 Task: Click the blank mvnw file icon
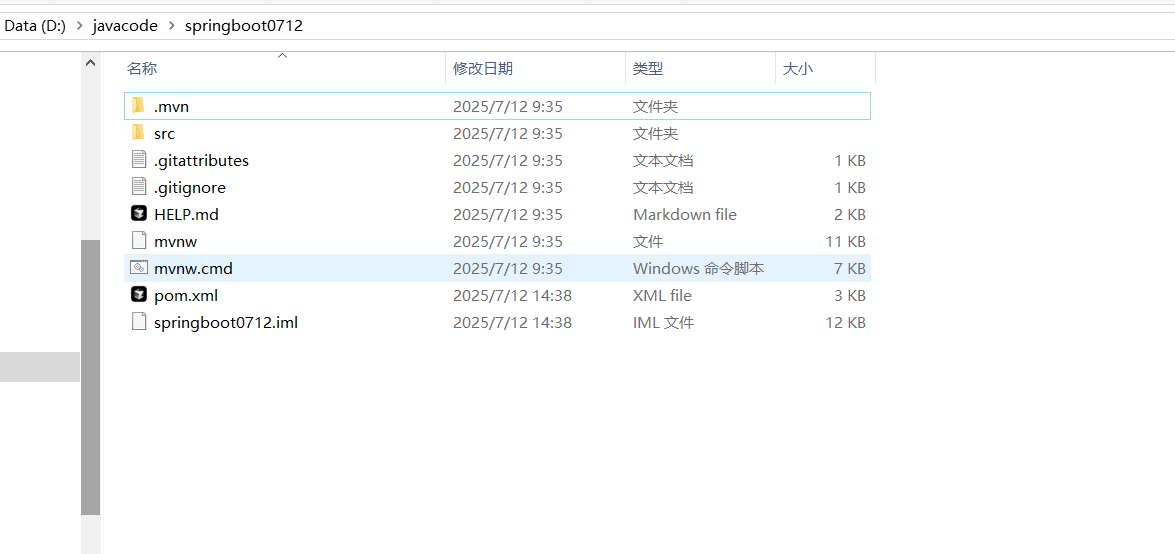(138, 241)
